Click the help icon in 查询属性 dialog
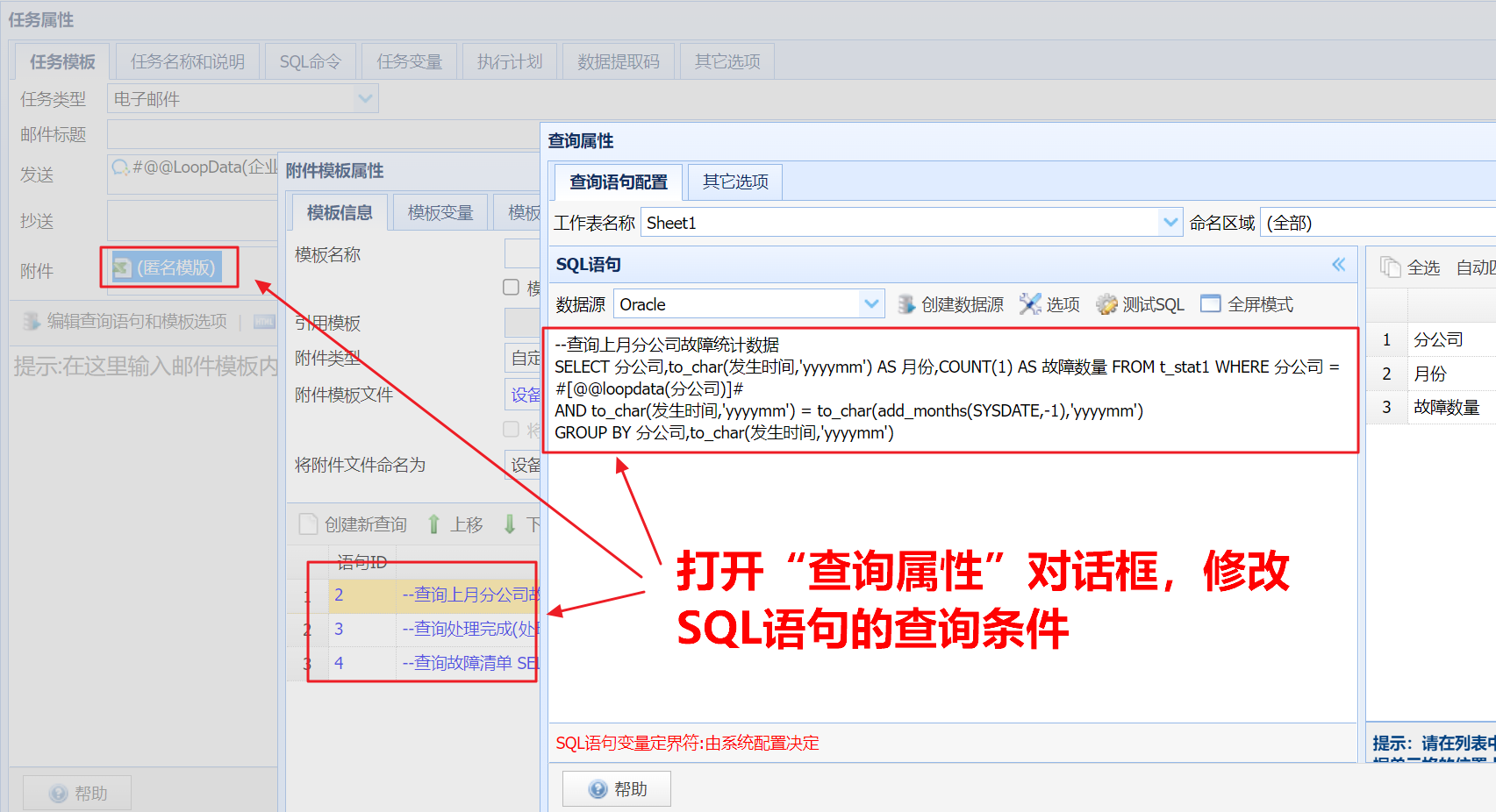 coord(598,789)
